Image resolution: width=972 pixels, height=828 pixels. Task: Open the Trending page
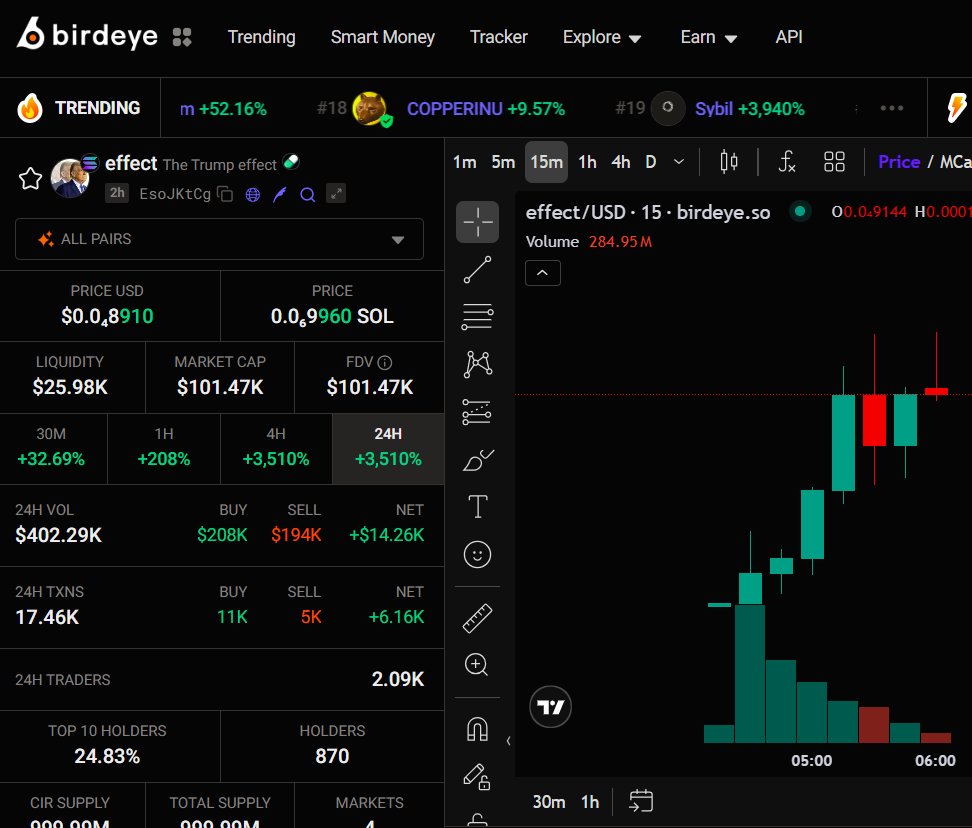pos(262,37)
